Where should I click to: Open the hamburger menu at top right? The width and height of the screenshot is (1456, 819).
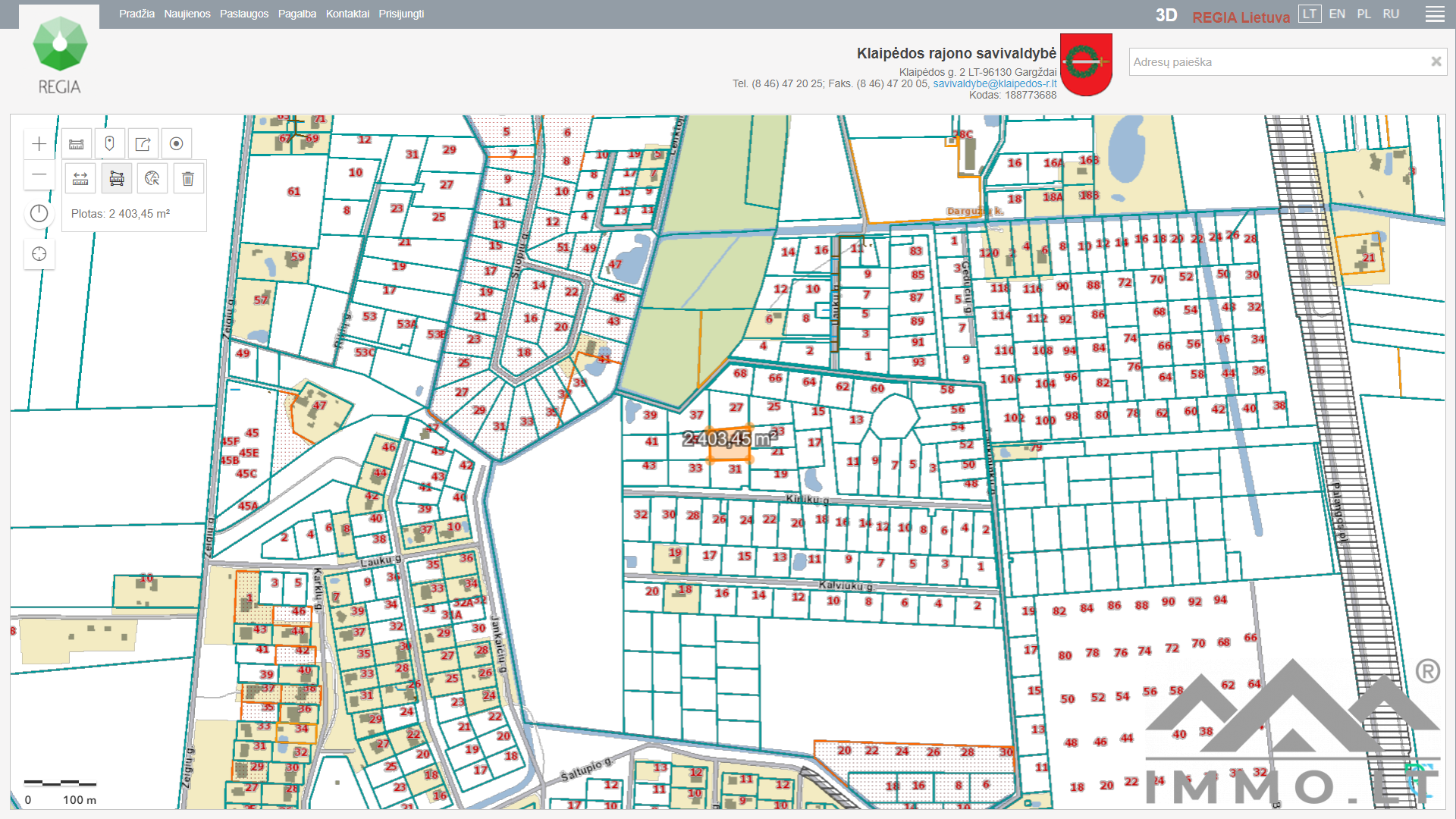click(1435, 14)
